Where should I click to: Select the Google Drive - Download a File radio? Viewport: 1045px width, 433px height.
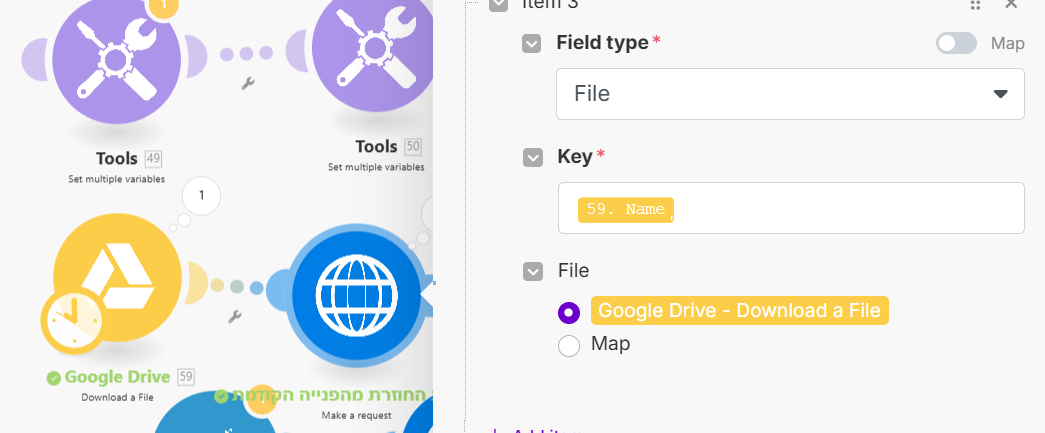[569, 312]
